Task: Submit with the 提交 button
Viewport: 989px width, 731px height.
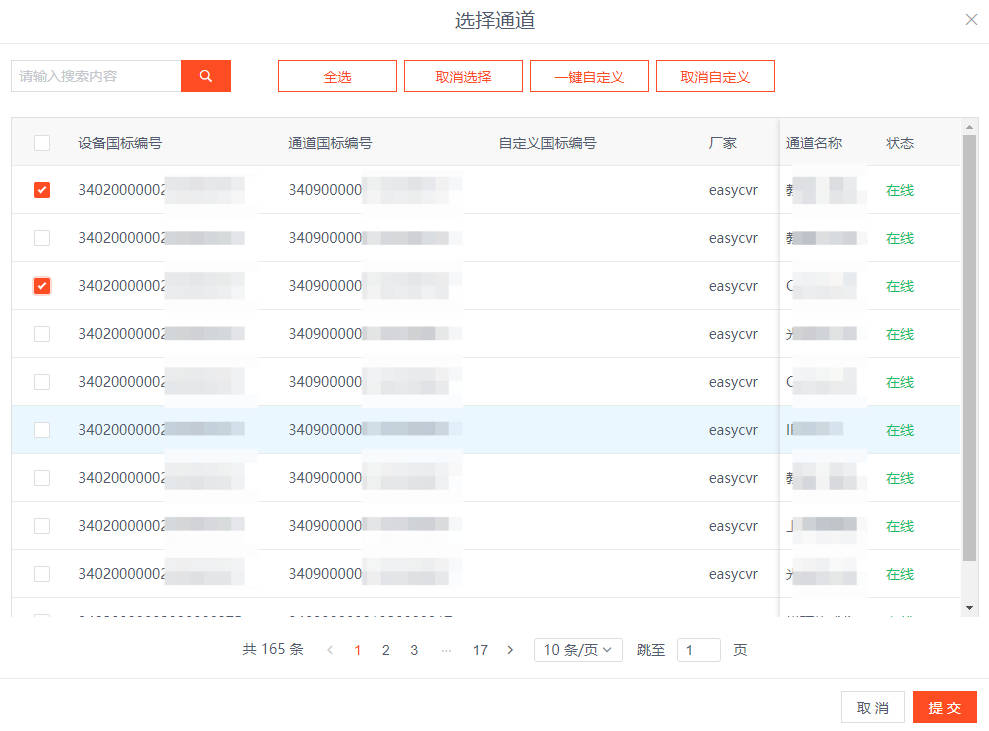Action: point(945,708)
